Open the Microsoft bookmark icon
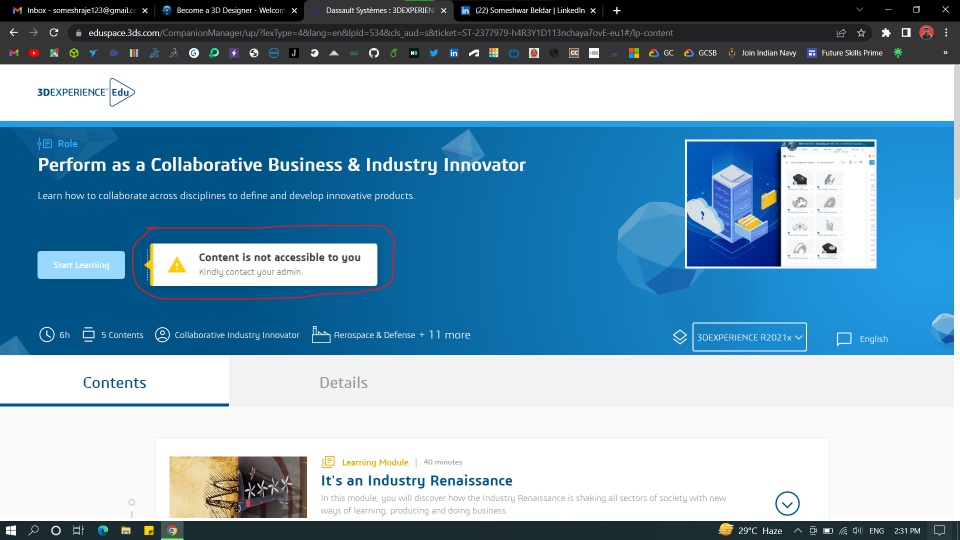This screenshot has height=540, width=960. click(634, 53)
